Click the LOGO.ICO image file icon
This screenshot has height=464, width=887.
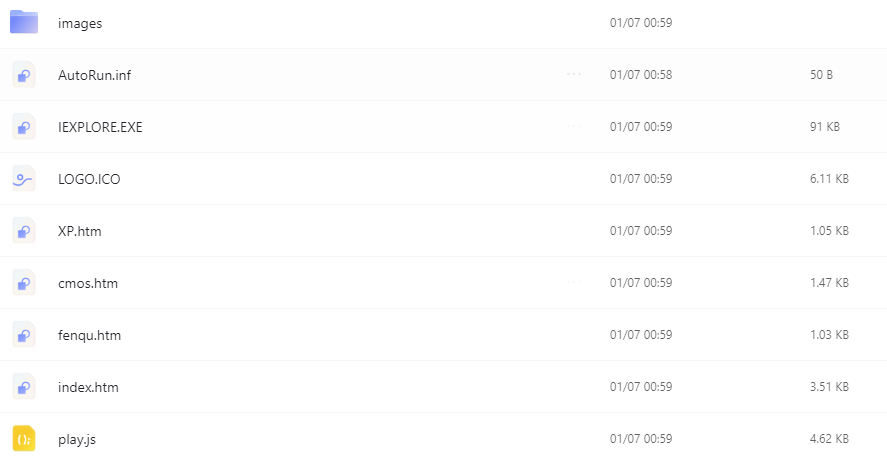(x=24, y=179)
